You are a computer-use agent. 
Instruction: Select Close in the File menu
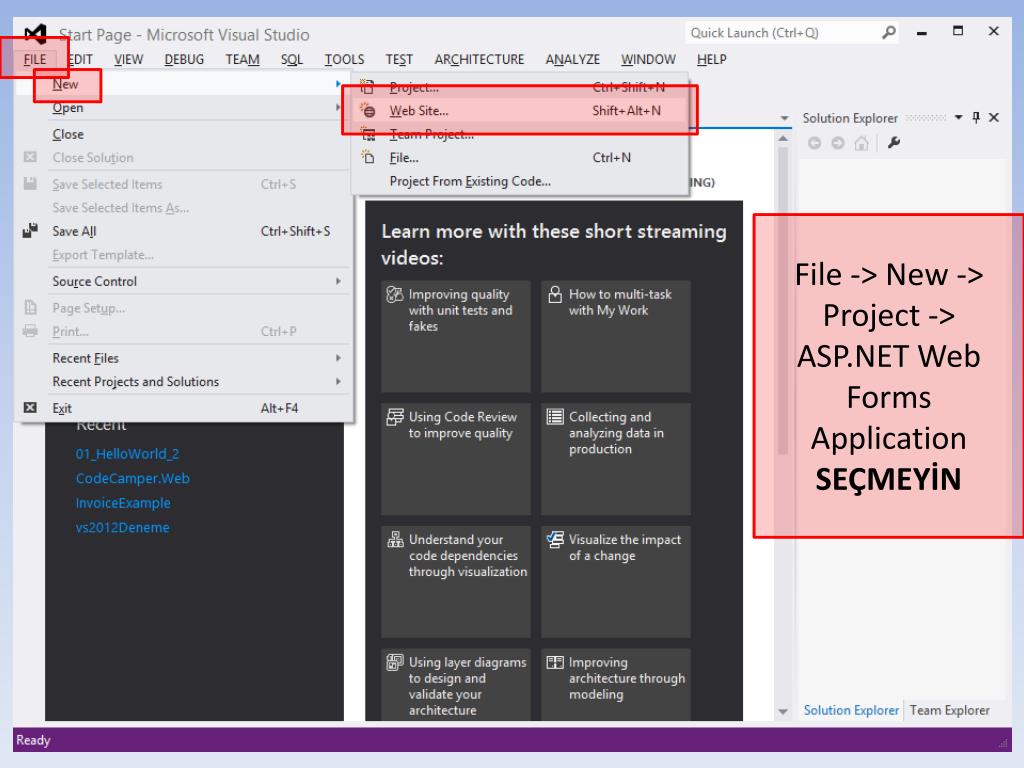point(183,134)
